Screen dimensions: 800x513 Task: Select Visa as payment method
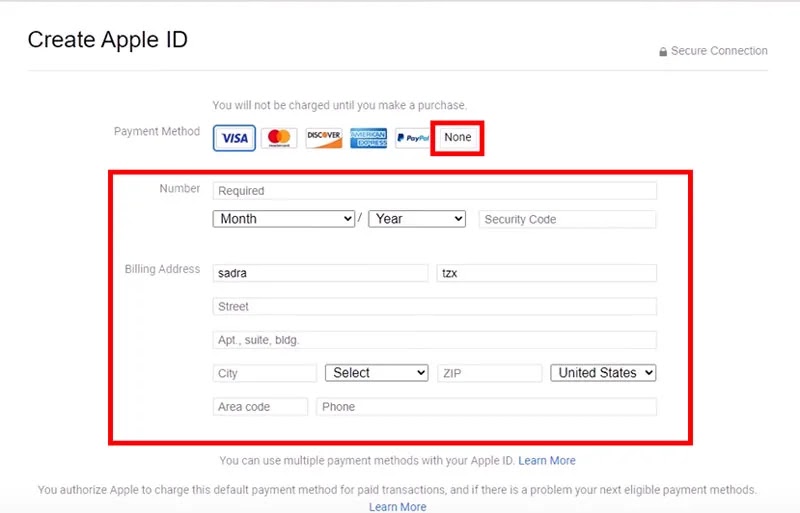click(234, 138)
